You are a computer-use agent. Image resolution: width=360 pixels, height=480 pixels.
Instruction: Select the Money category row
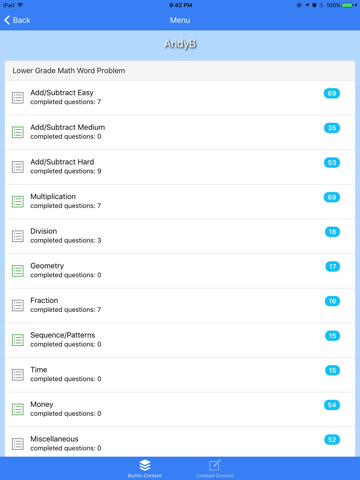pyautogui.click(x=180, y=409)
